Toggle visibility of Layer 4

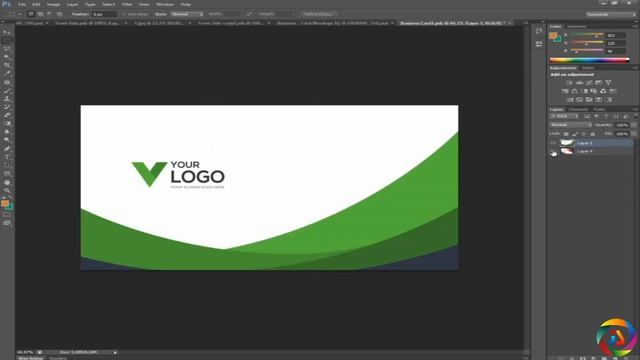point(553,152)
